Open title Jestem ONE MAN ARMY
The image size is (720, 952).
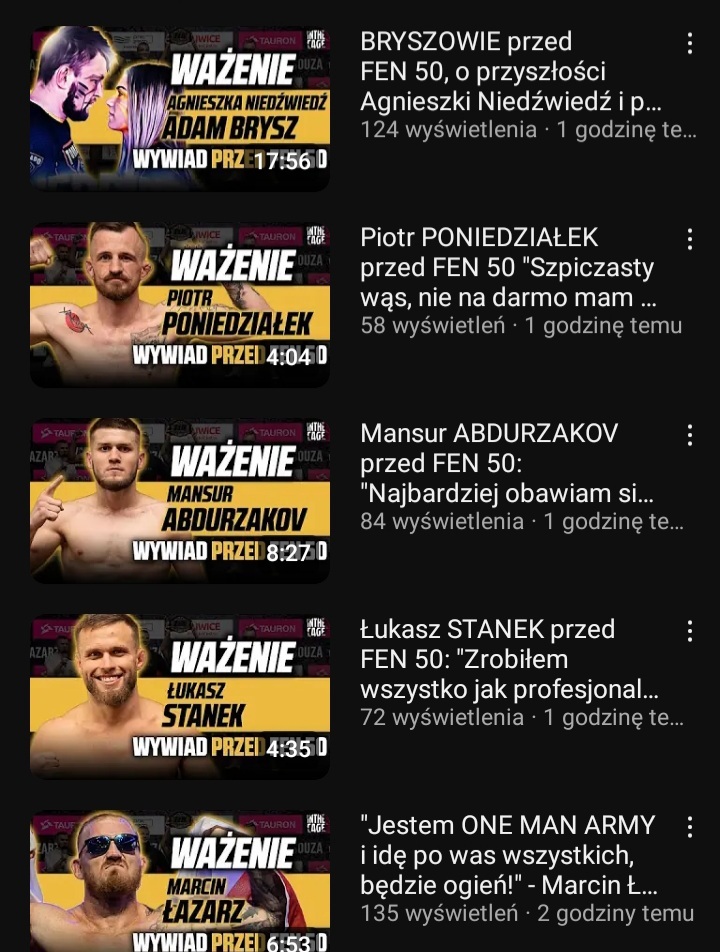click(509, 855)
